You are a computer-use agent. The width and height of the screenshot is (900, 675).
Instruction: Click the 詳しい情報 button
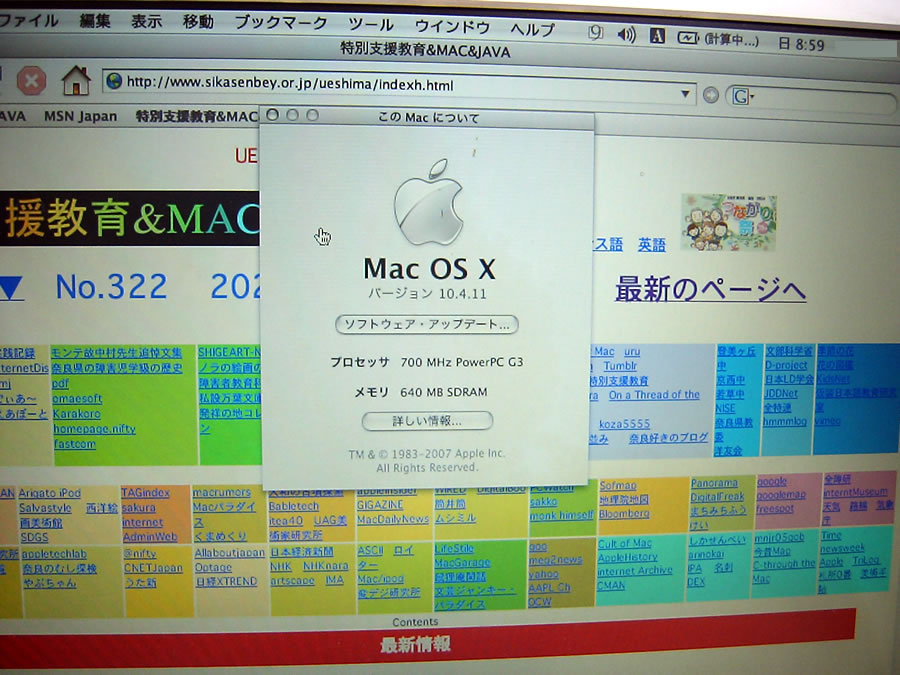[x=427, y=421]
